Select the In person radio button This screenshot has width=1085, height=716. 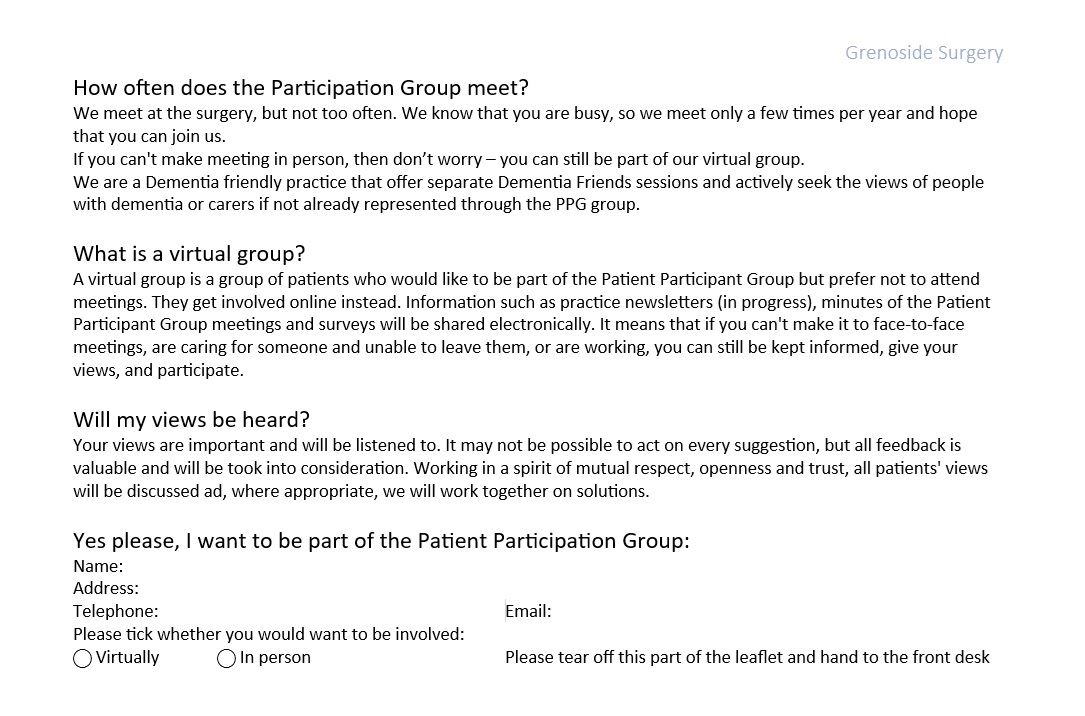pyautogui.click(x=226, y=659)
